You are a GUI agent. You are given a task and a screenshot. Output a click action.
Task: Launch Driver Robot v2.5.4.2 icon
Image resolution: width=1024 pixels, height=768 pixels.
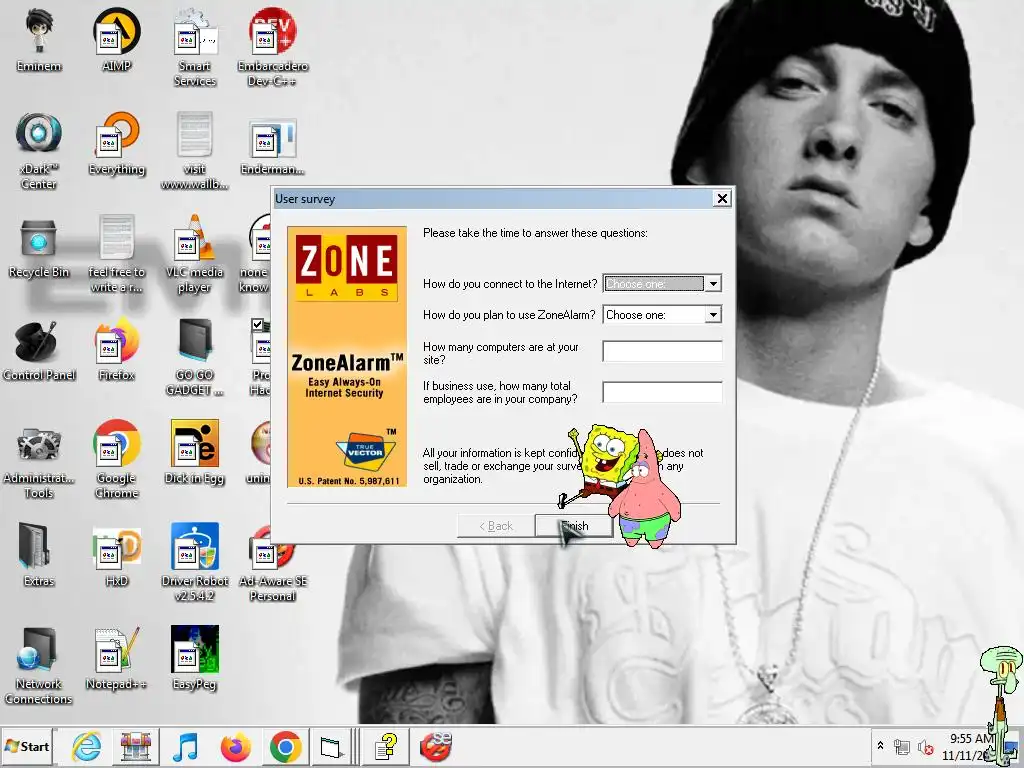coord(195,562)
